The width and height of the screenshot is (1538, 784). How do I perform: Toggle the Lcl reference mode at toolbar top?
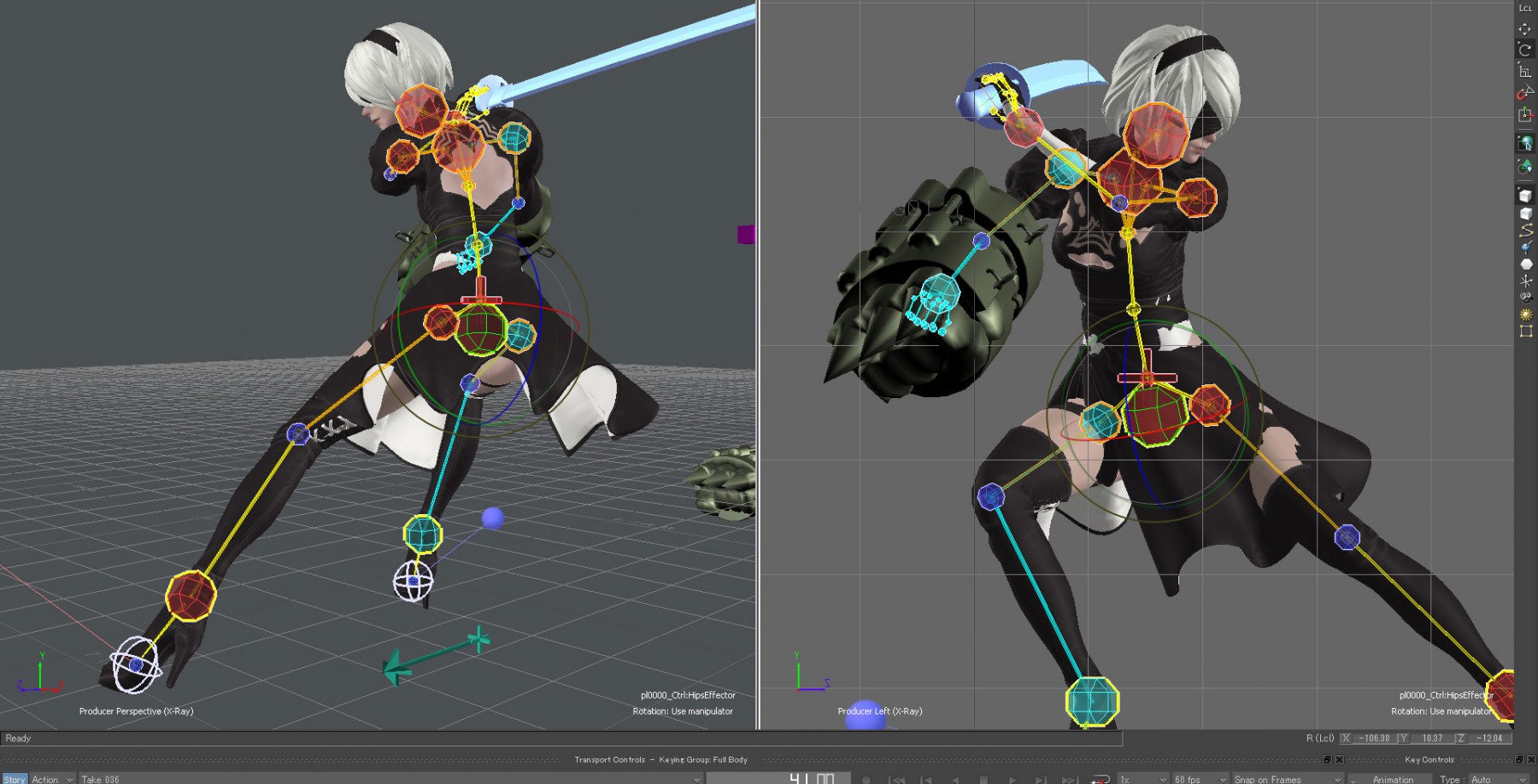pyautogui.click(x=1525, y=8)
